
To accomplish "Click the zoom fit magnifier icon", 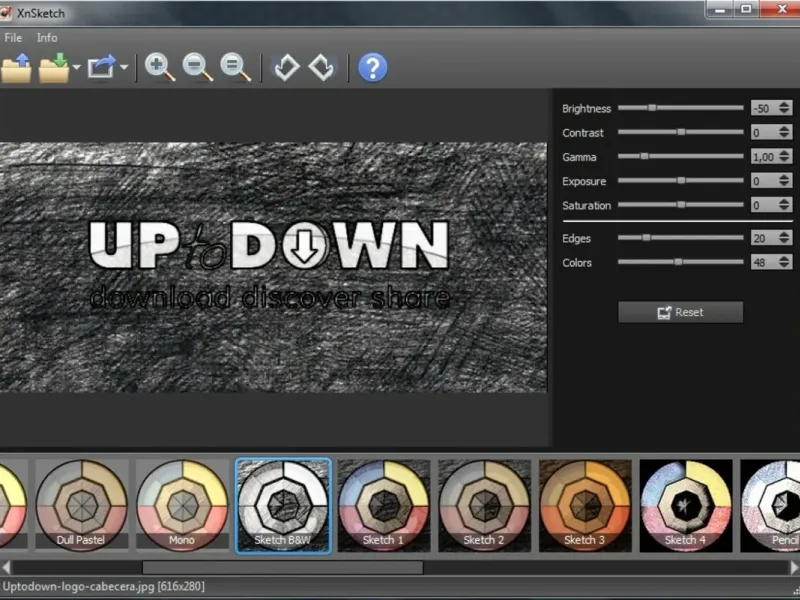I will click(235, 68).
